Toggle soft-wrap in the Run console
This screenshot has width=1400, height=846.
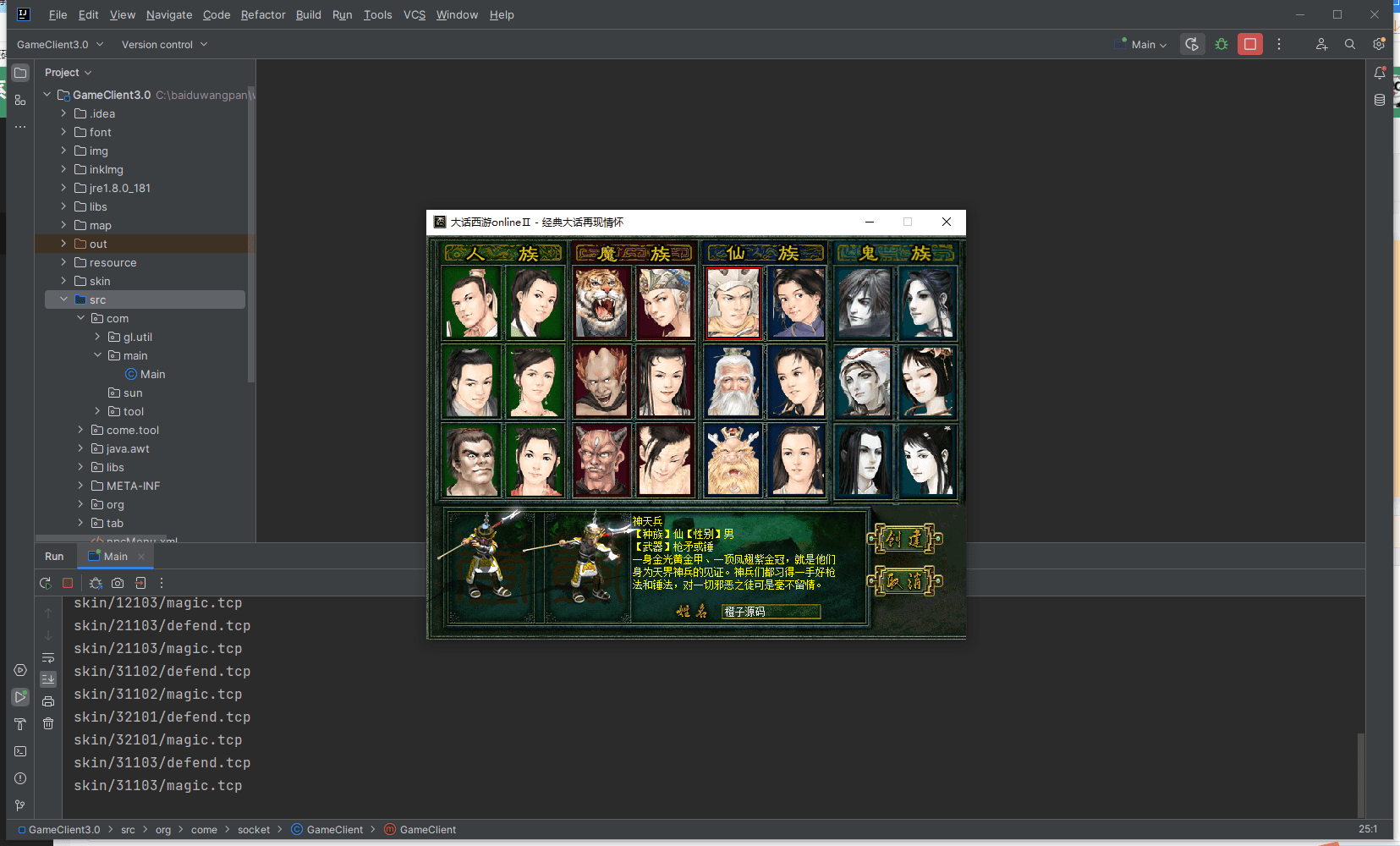pyautogui.click(x=48, y=657)
